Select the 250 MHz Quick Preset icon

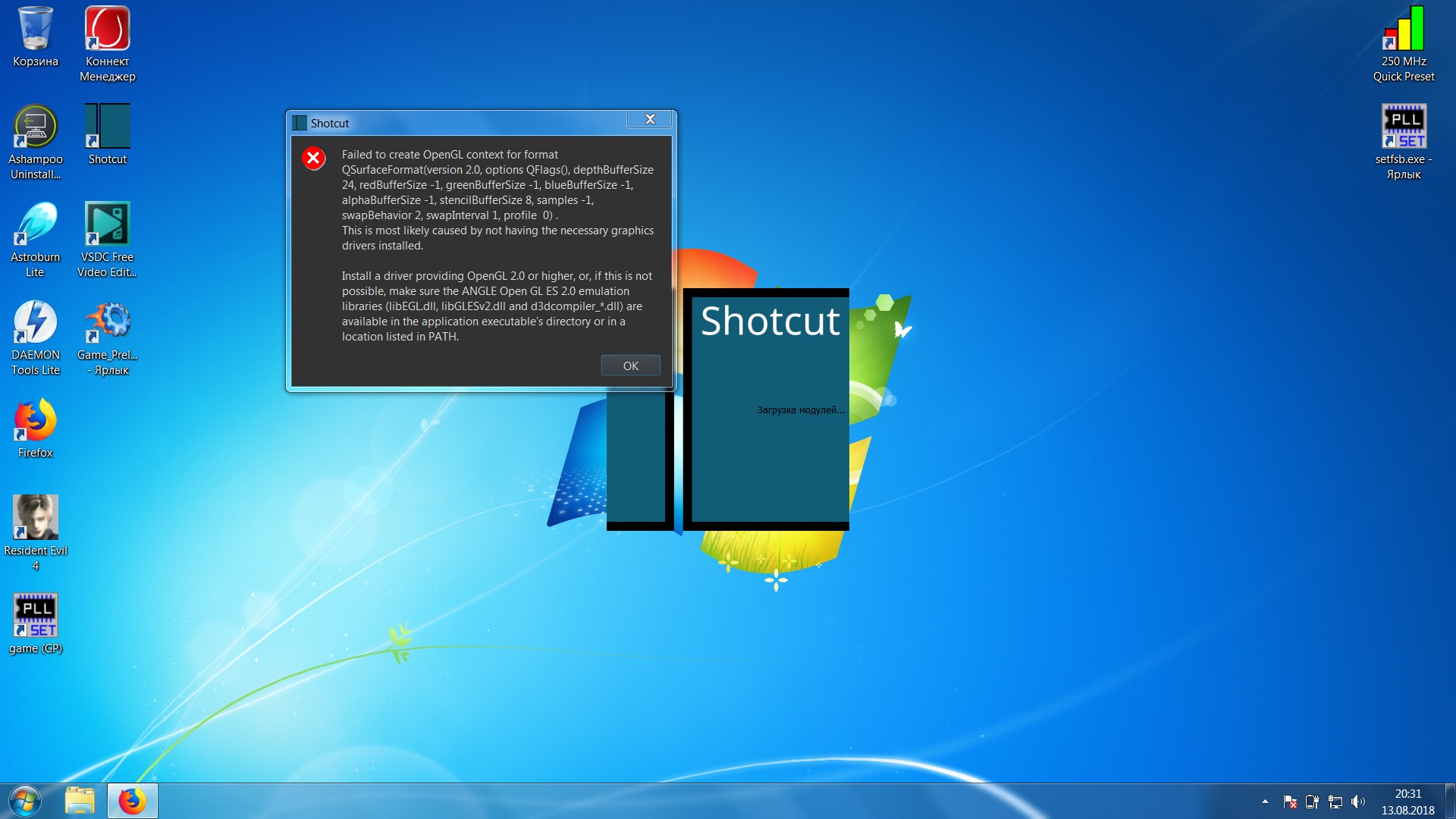1404,30
